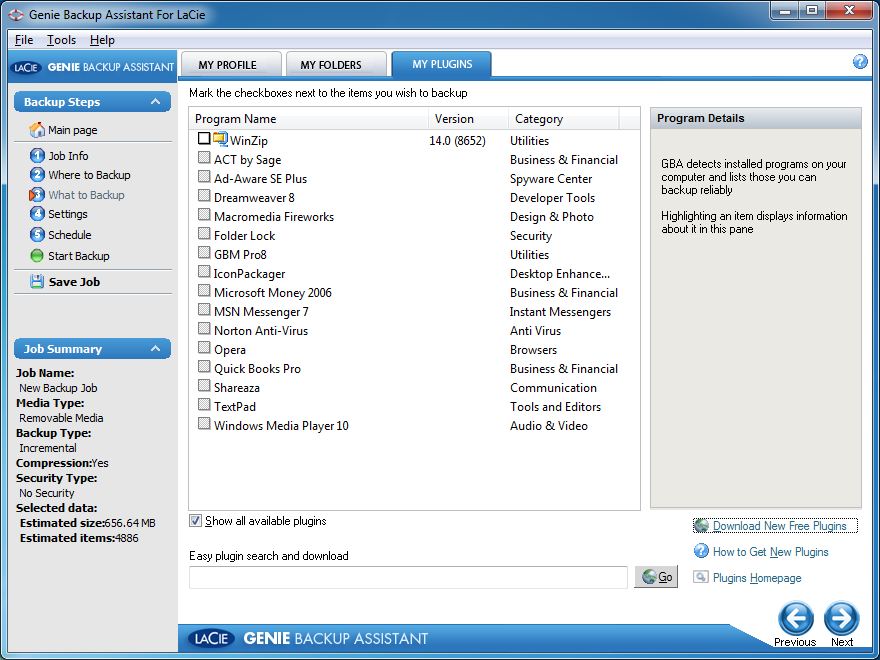Screen dimensions: 880x660
Task: Click the Schedule step 5 icon
Action: click(x=37, y=235)
